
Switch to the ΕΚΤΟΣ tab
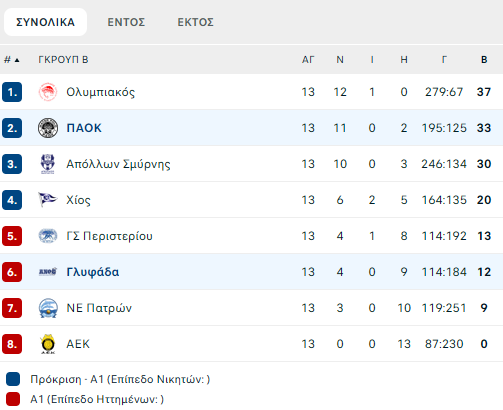tap(195, 22)
